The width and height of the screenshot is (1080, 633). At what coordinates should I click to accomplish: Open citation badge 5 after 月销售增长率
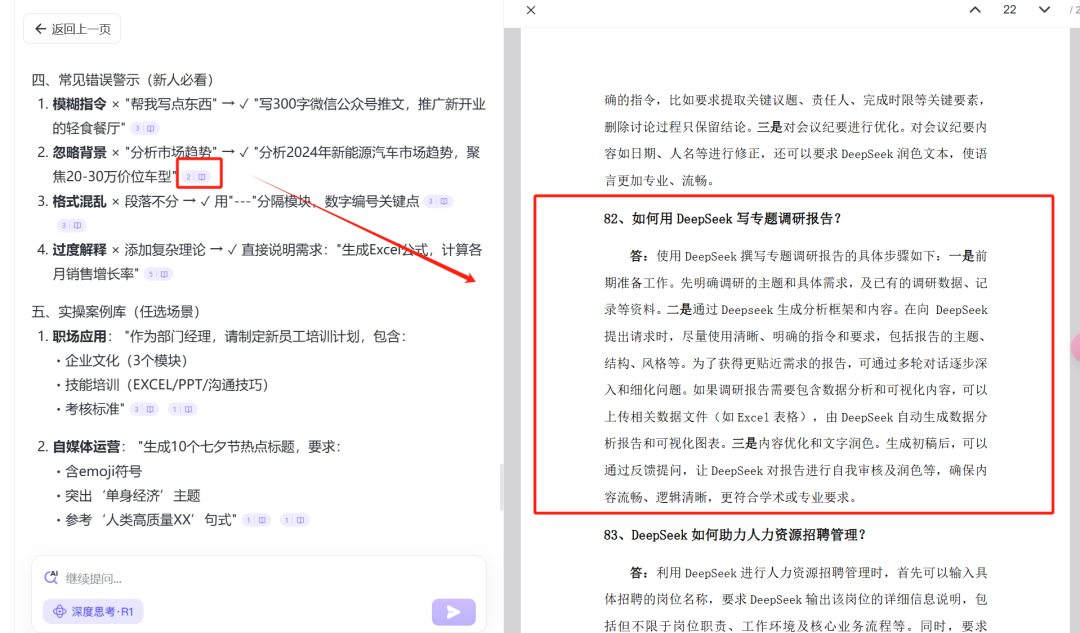tap(158, 274)
